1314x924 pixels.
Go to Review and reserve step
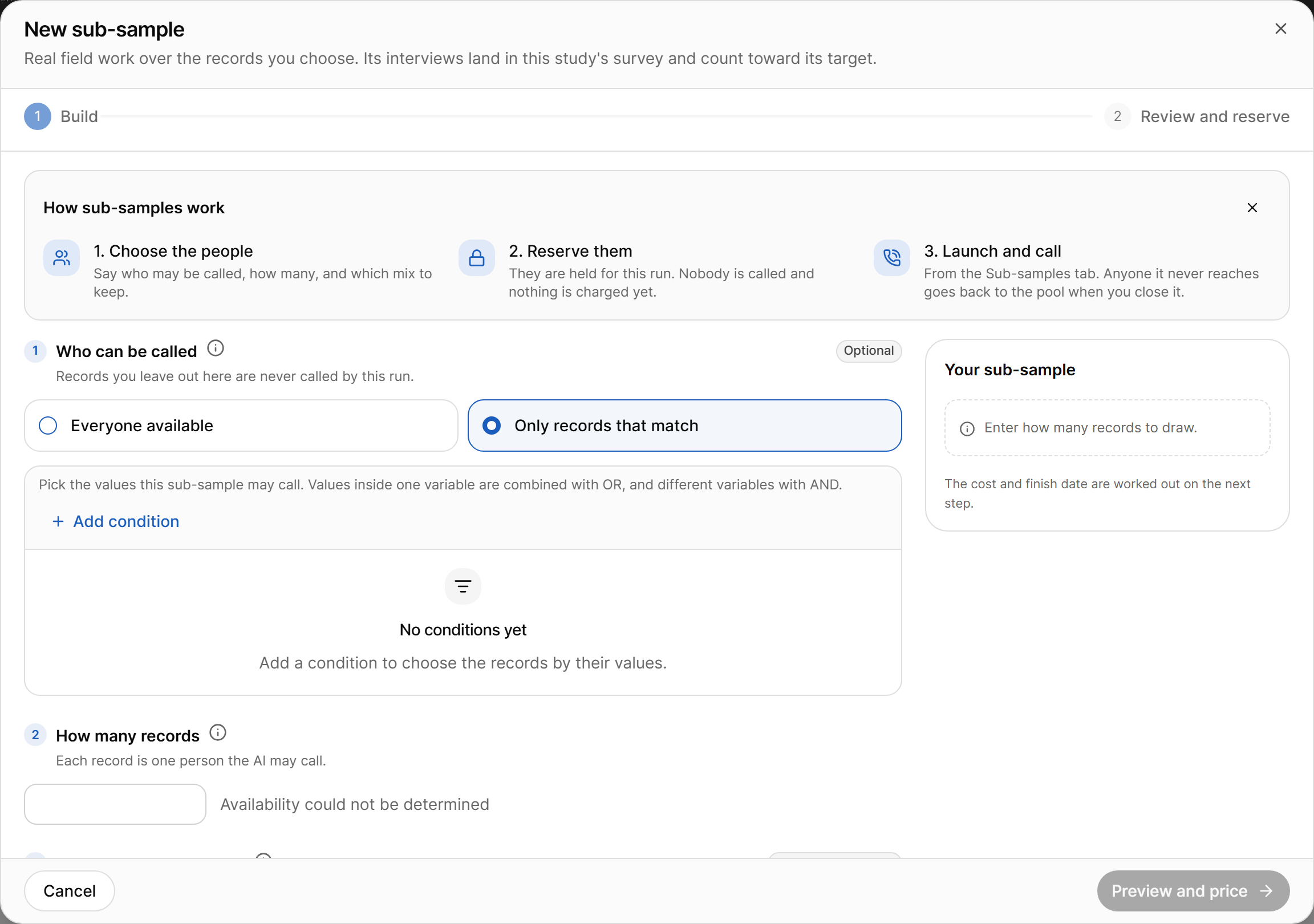tap(1197, 116)
